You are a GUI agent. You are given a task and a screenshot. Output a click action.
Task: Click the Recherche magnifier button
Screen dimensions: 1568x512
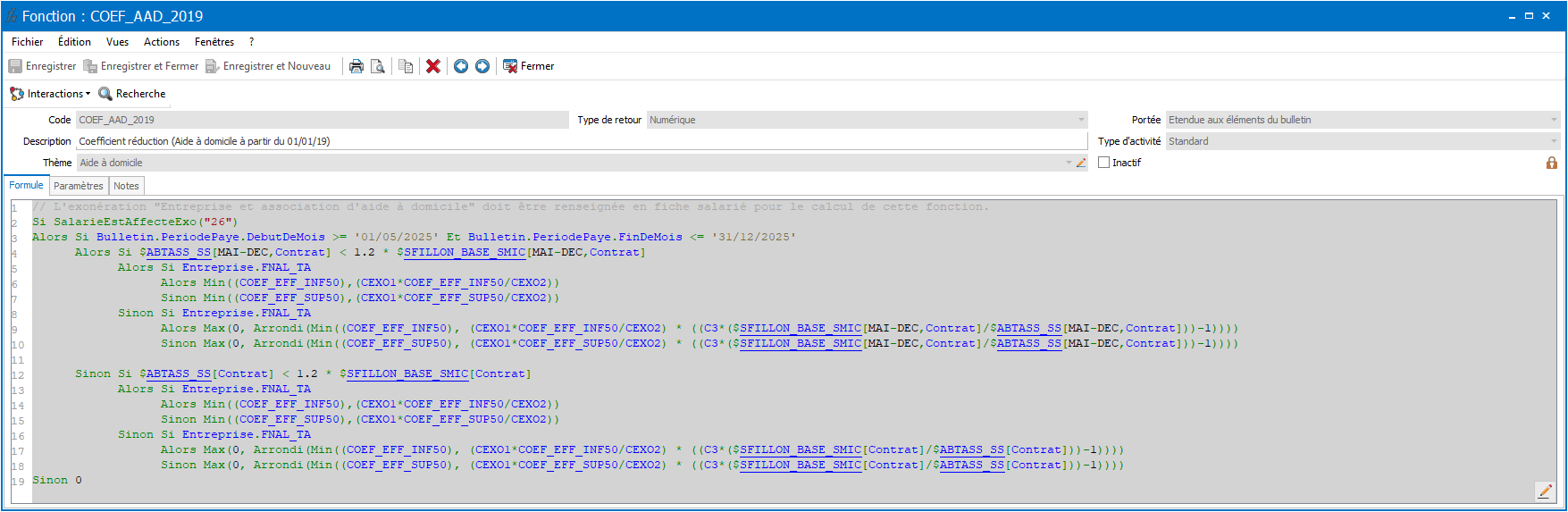[132, 94]
